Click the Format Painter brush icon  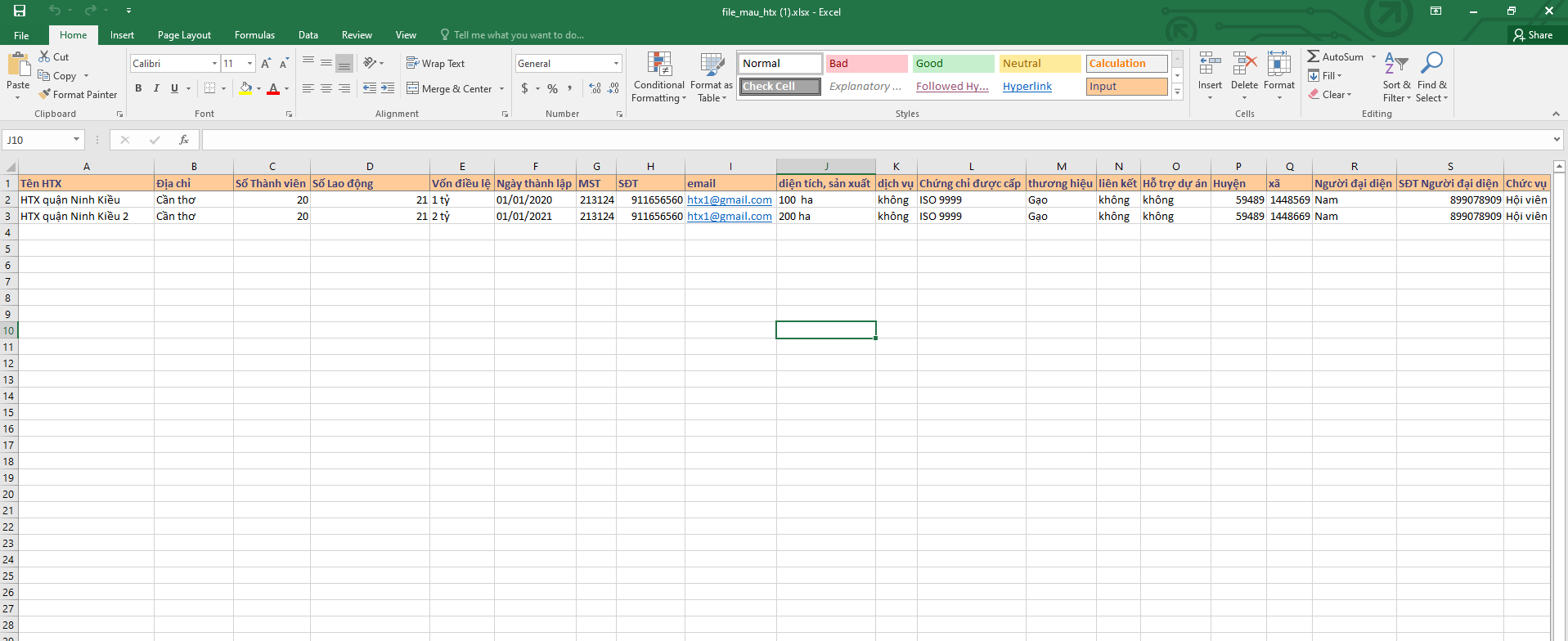click(45, 95)
